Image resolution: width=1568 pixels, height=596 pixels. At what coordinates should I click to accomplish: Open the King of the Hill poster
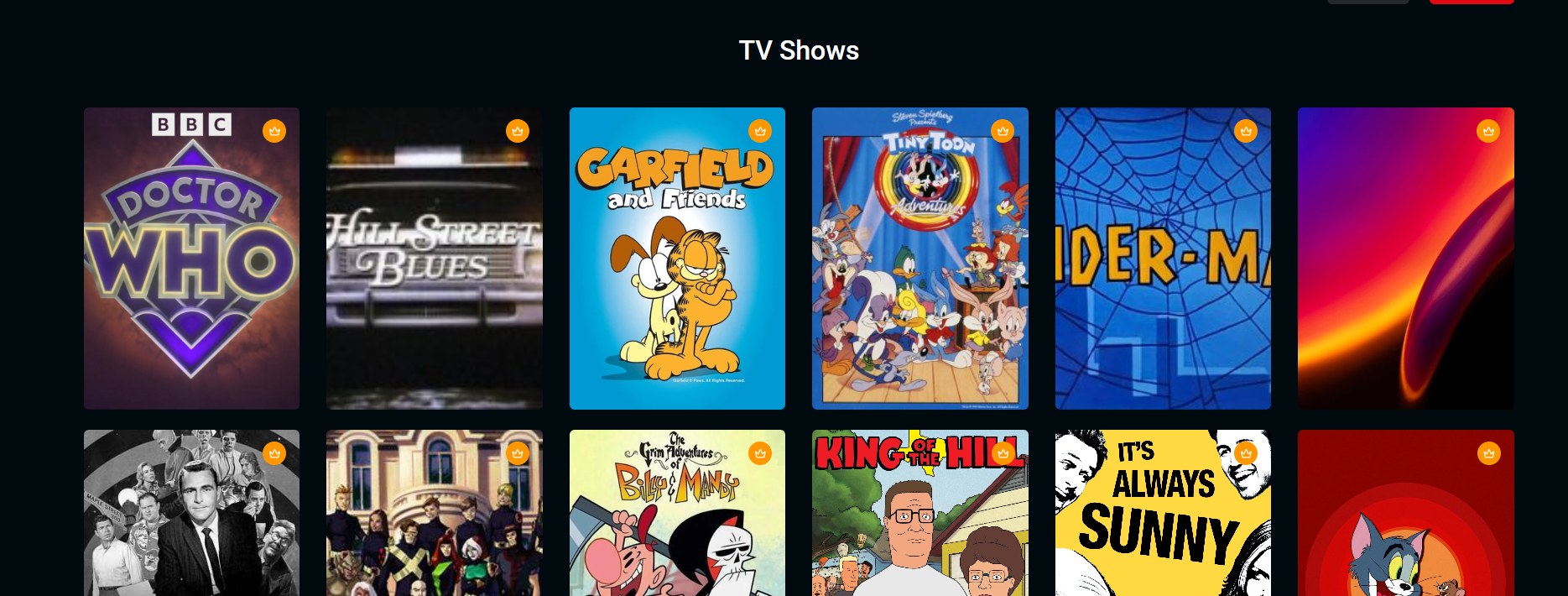point(920,513)
